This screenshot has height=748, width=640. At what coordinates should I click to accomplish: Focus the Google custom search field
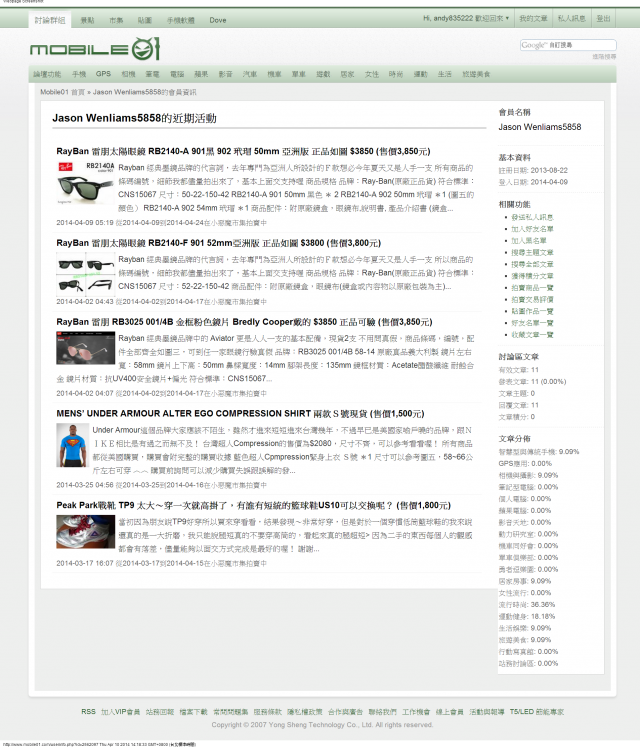click(x=568, y=45)
